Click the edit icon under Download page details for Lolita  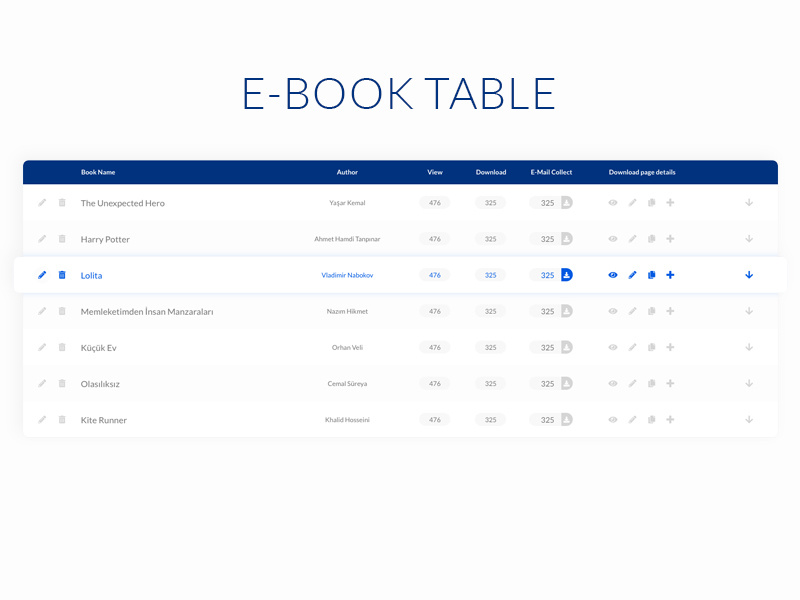632,275
